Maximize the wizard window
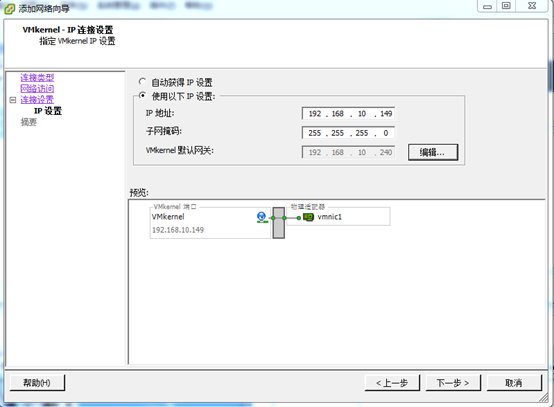 [506, 6]
